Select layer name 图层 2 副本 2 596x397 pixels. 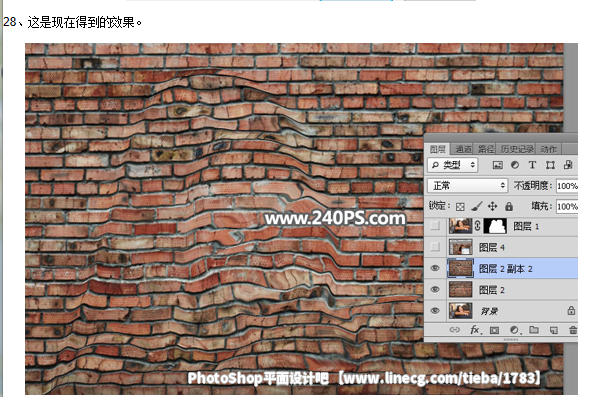[x=506, y=269]
